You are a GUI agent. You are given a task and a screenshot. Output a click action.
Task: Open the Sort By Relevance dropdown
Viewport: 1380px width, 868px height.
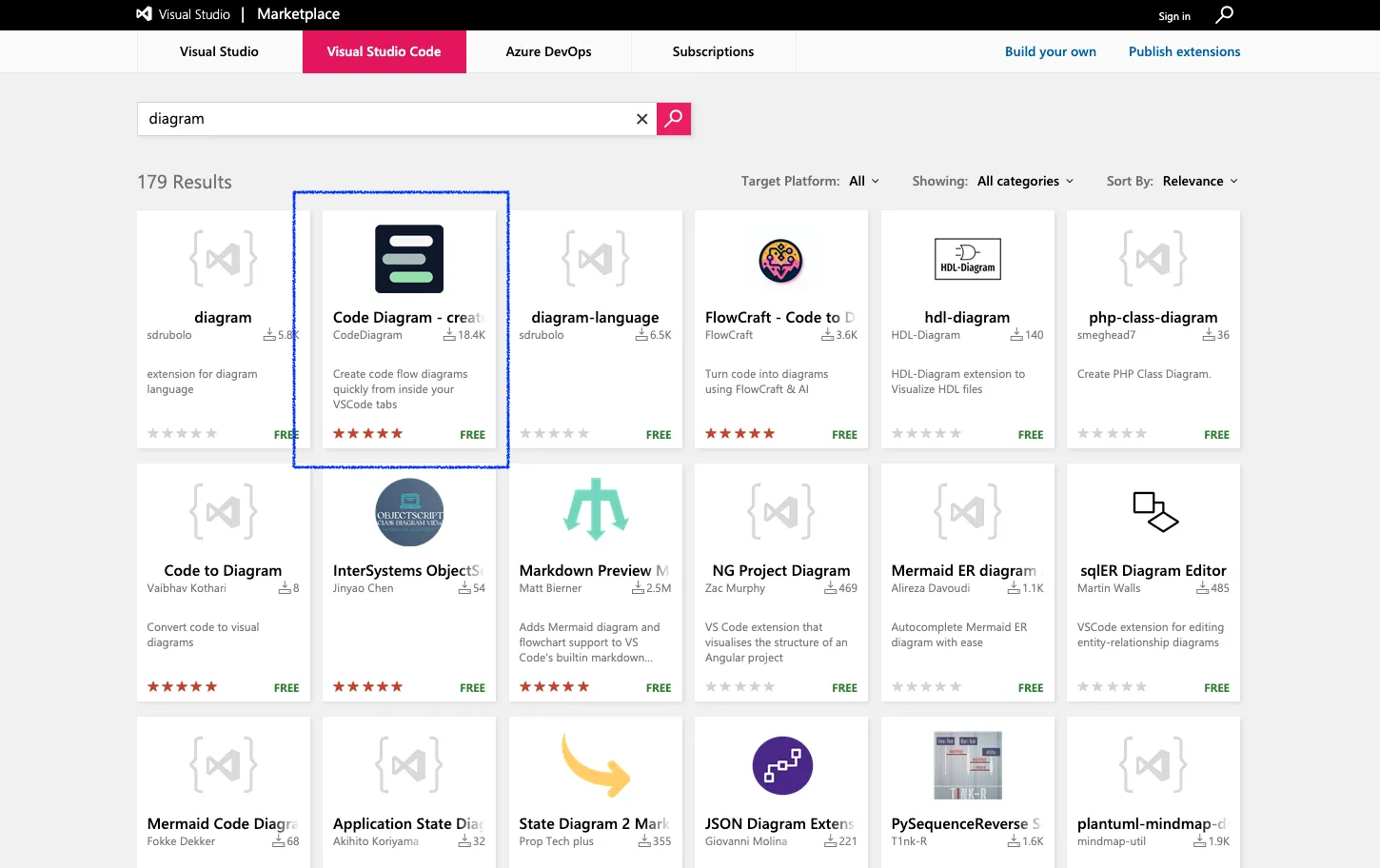click(x=1200, y=181)
